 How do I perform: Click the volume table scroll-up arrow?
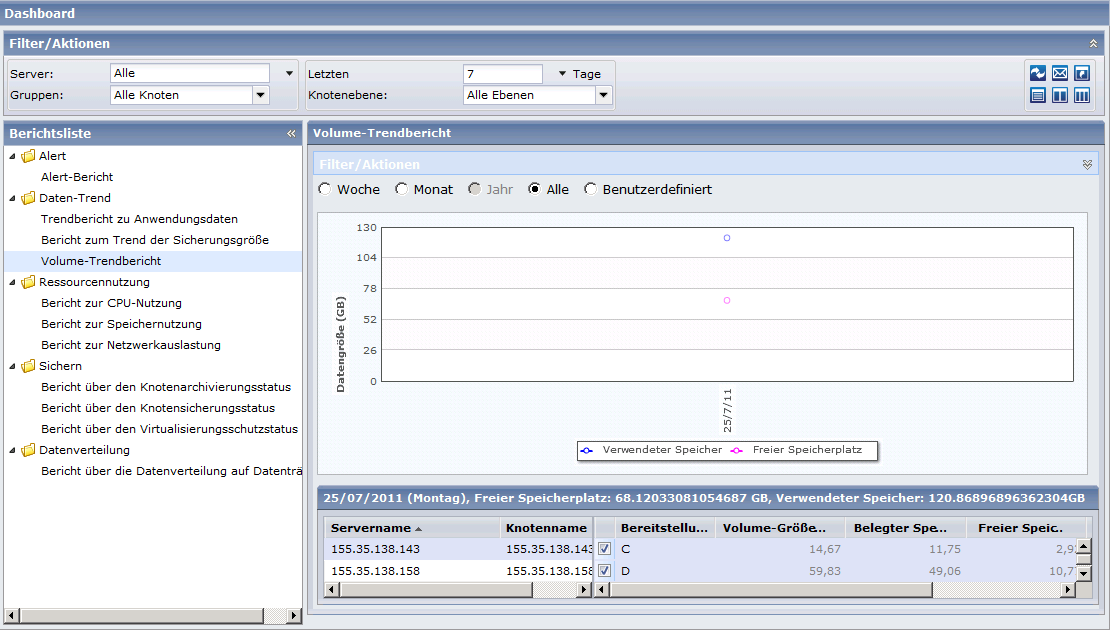(1083, 546)
